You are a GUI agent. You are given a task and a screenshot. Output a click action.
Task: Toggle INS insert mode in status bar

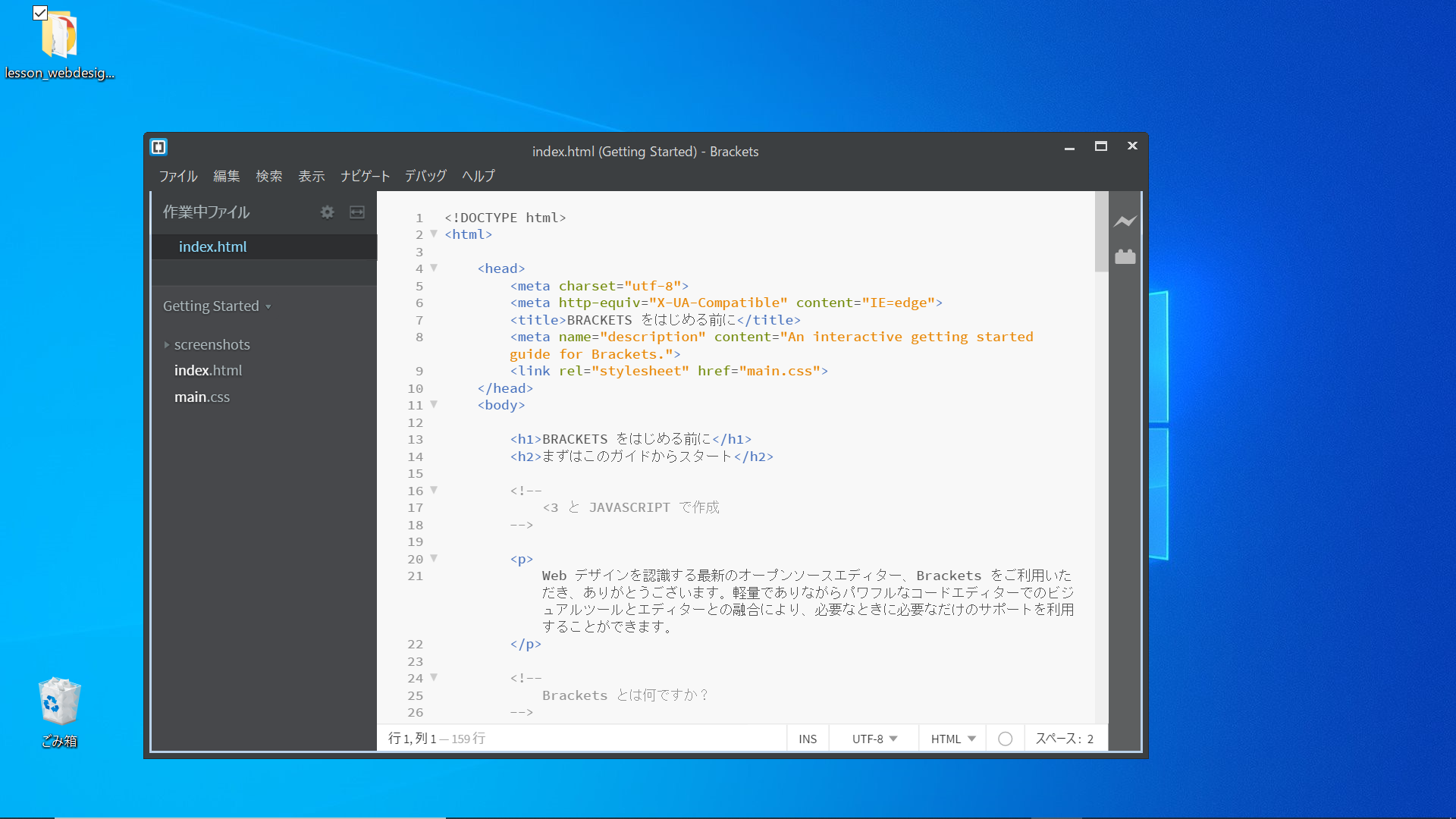click(808, 739)
